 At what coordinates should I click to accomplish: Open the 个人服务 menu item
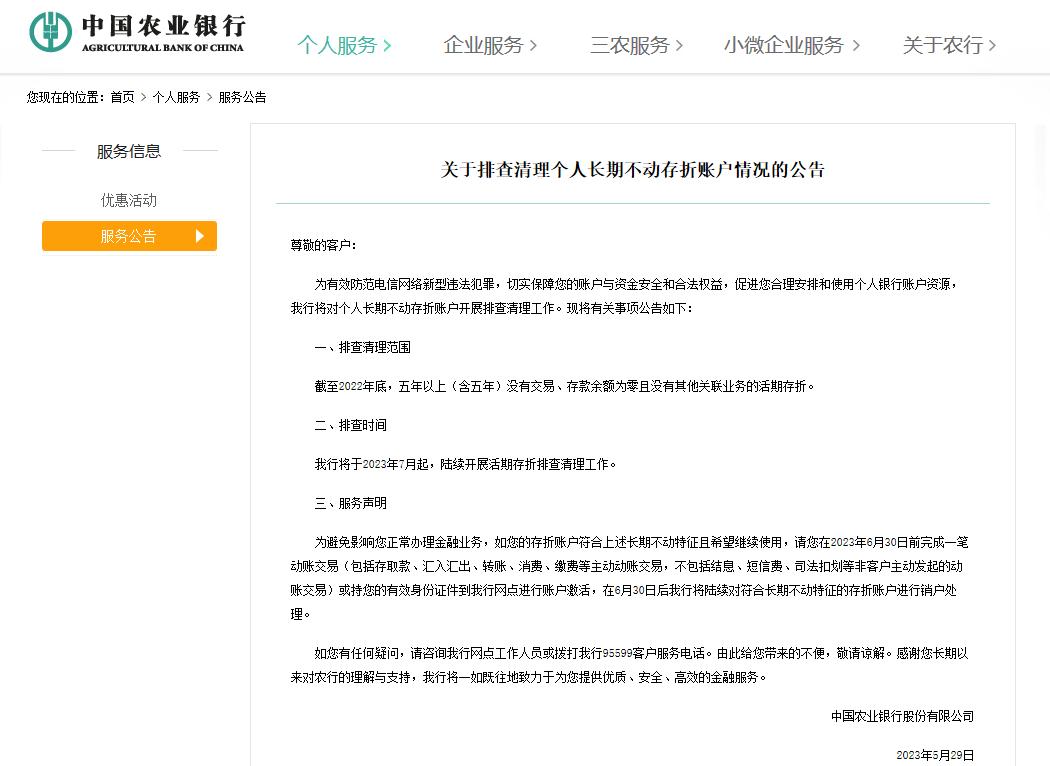point(340,45)
